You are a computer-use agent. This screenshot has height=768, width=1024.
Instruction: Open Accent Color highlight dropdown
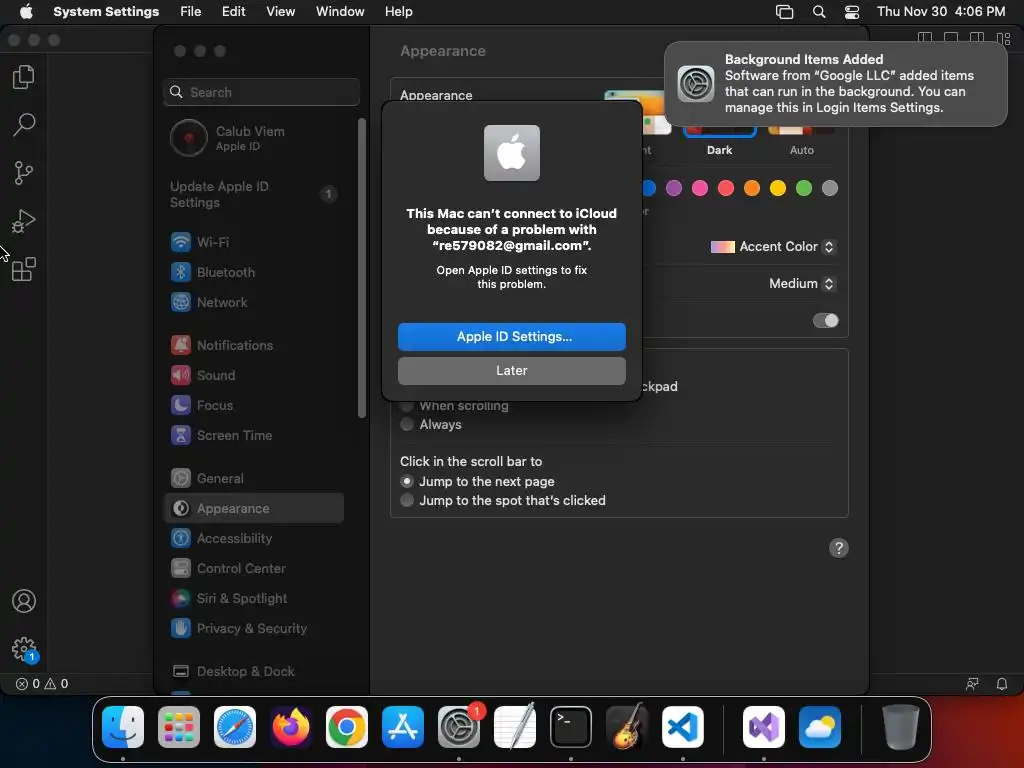pyautogui.click(x=773, y=247)
